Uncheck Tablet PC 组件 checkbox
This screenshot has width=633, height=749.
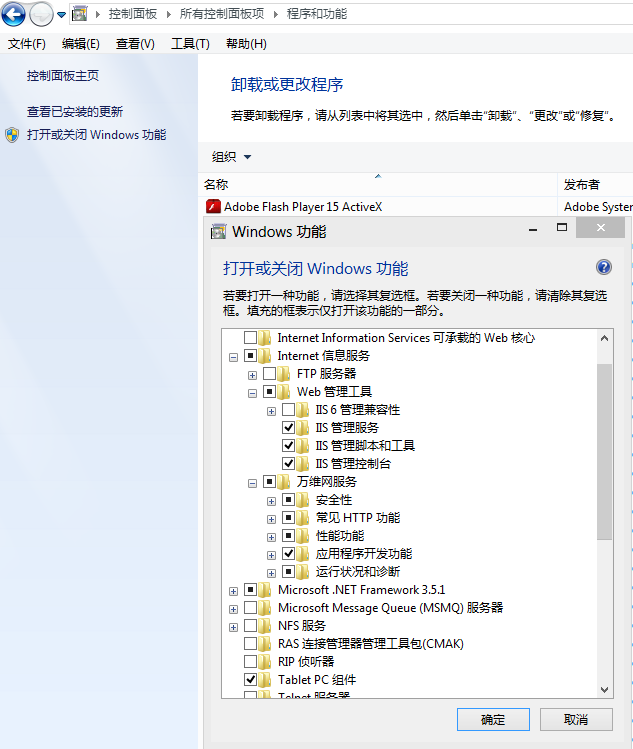[250, 679]
